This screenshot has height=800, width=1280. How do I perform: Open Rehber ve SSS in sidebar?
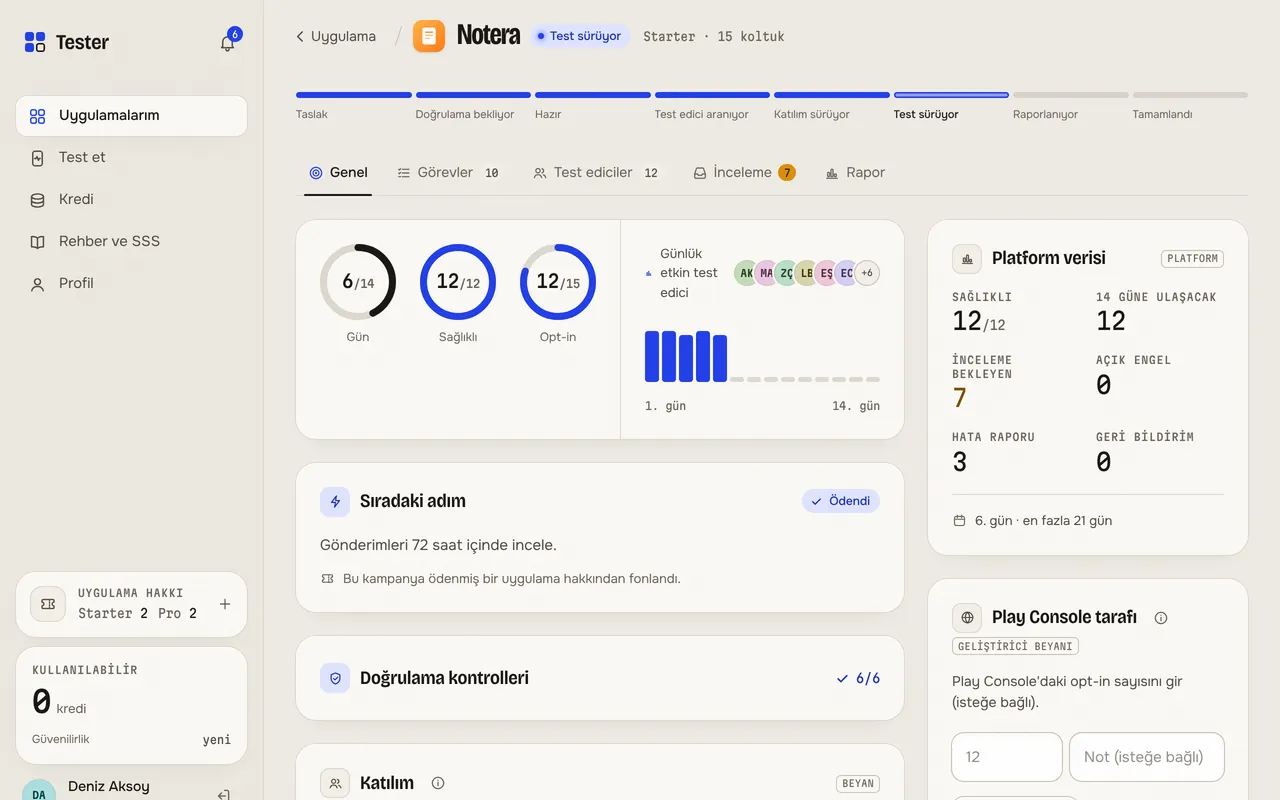pyautogui.click(x=131, y=242)
